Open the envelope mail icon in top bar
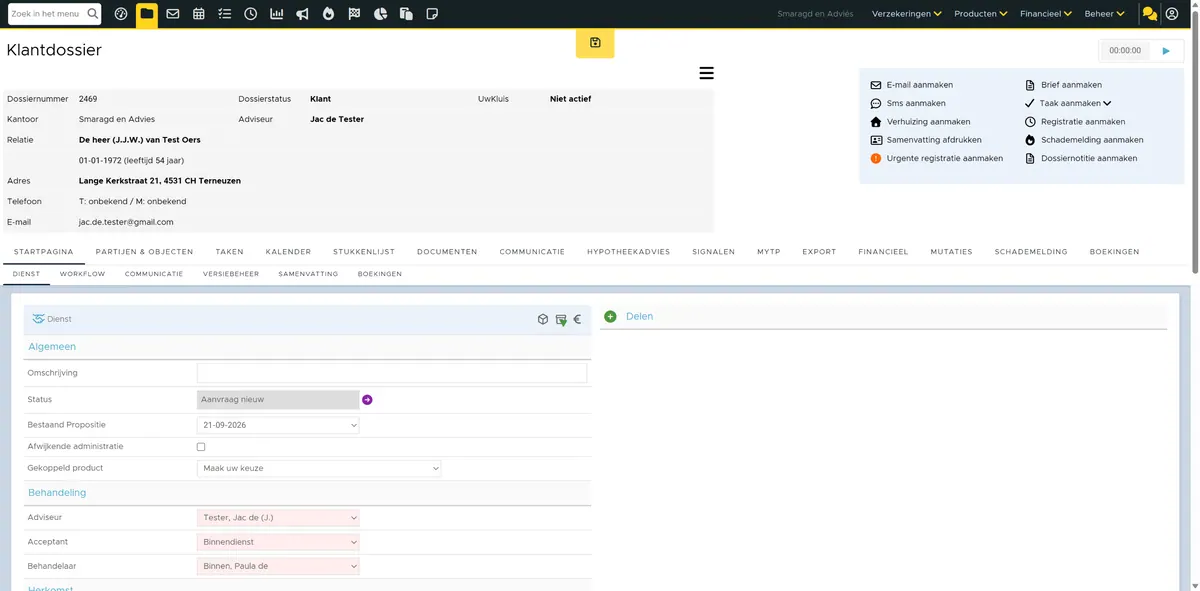 click(173, 14)
